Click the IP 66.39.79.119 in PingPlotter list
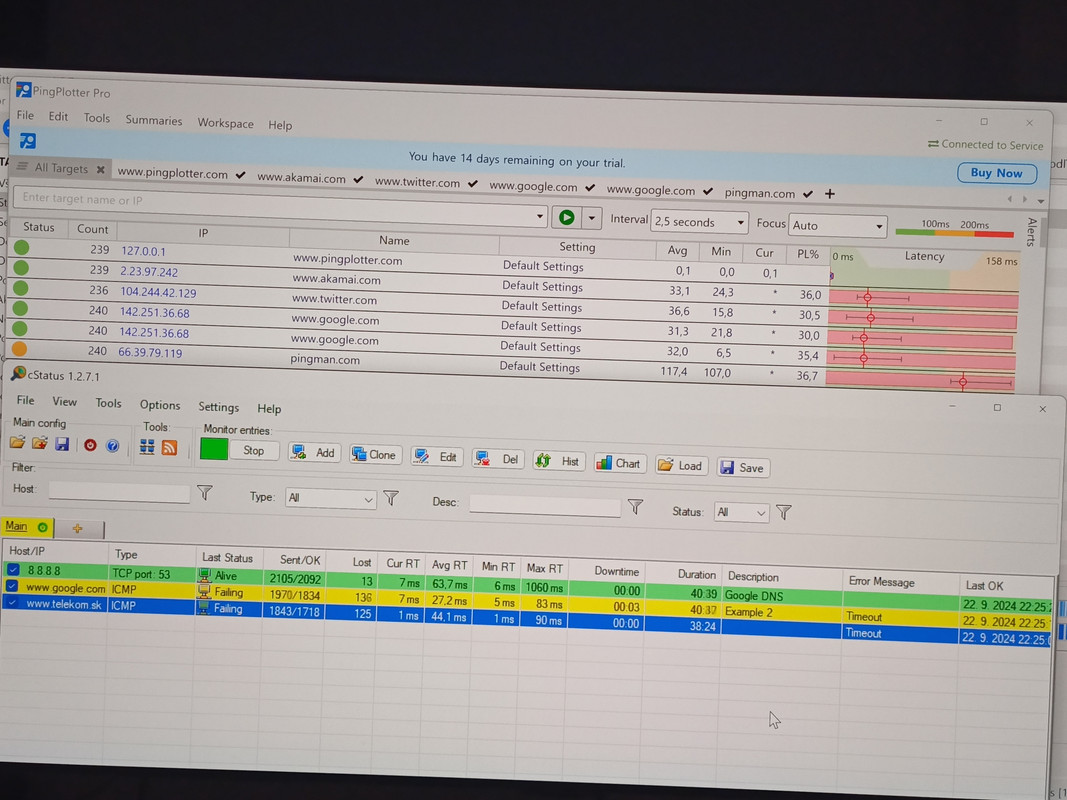This screenshot has height=800, width=1067. click(150, 352)
